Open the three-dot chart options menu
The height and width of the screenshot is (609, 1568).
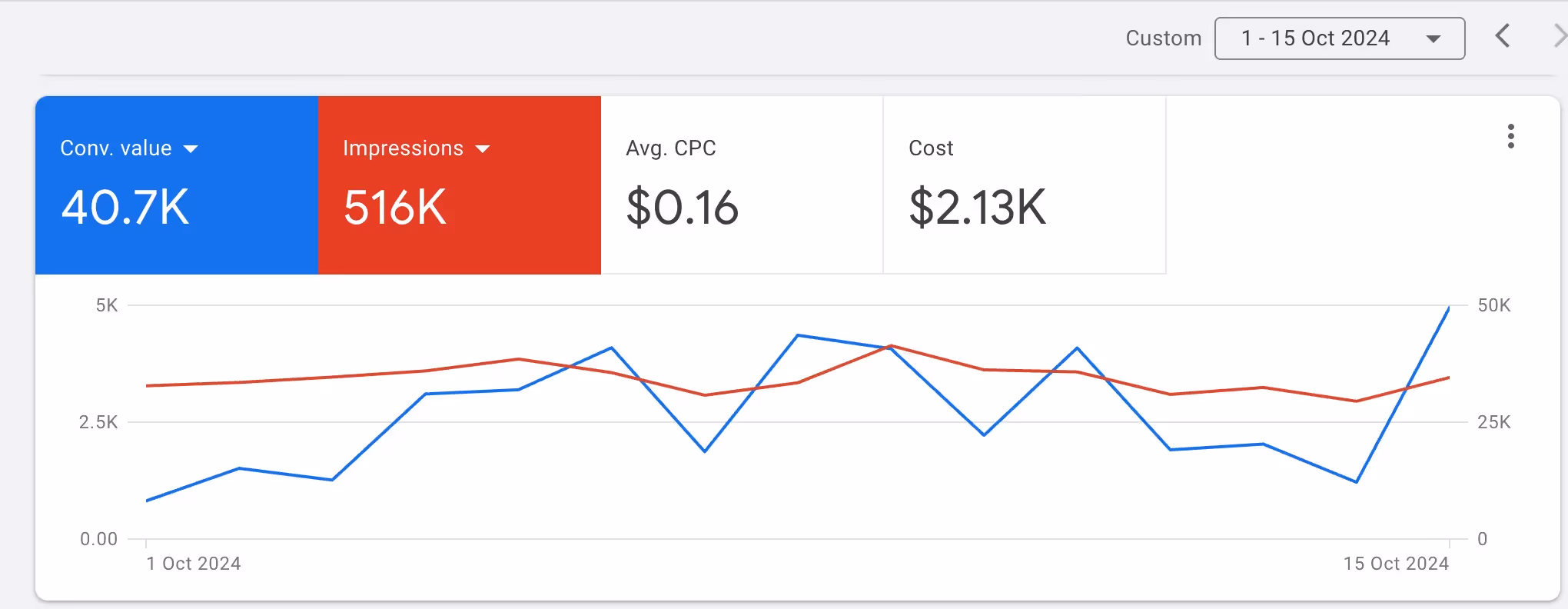1510,136
